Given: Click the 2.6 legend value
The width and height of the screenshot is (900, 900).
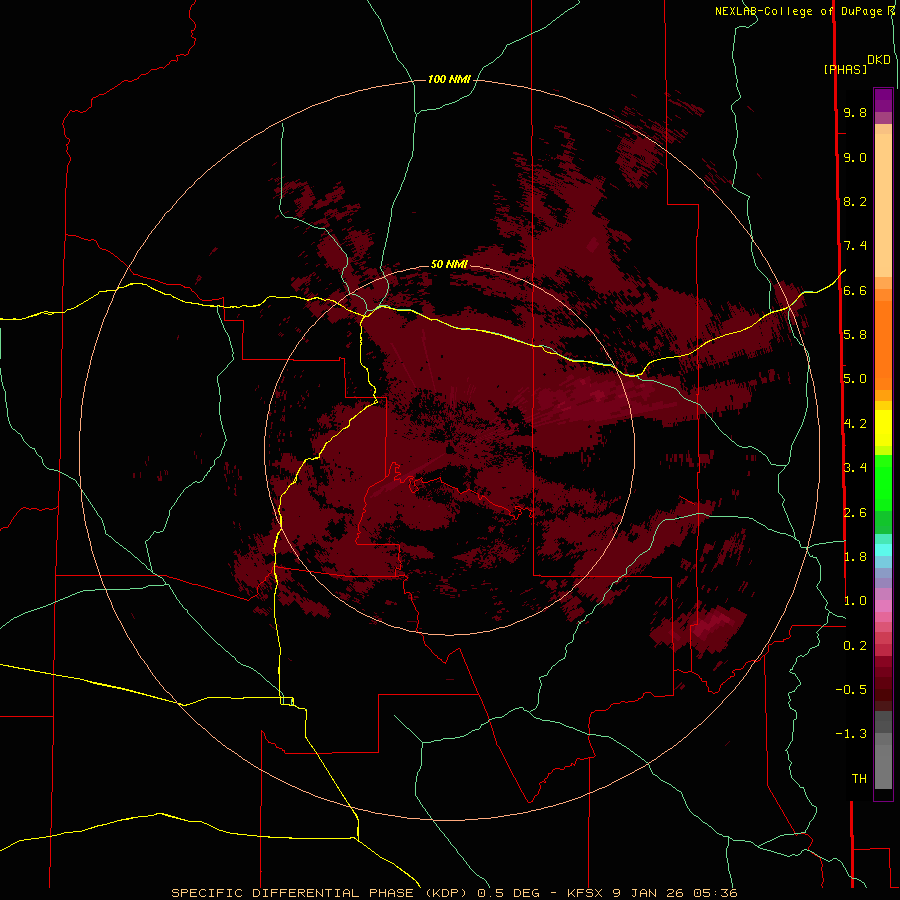Looking at the screenshot, I should tap(855, 512).
